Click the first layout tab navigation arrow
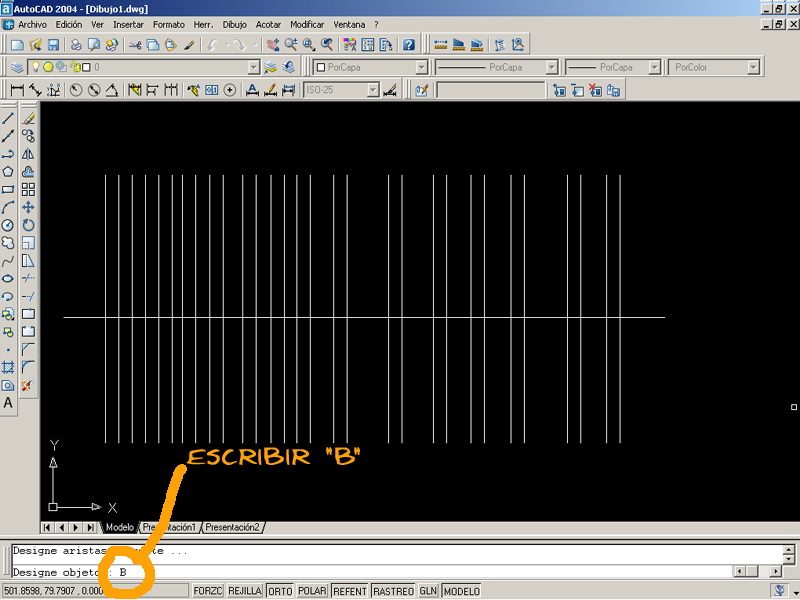 click(x=47, y=528)
